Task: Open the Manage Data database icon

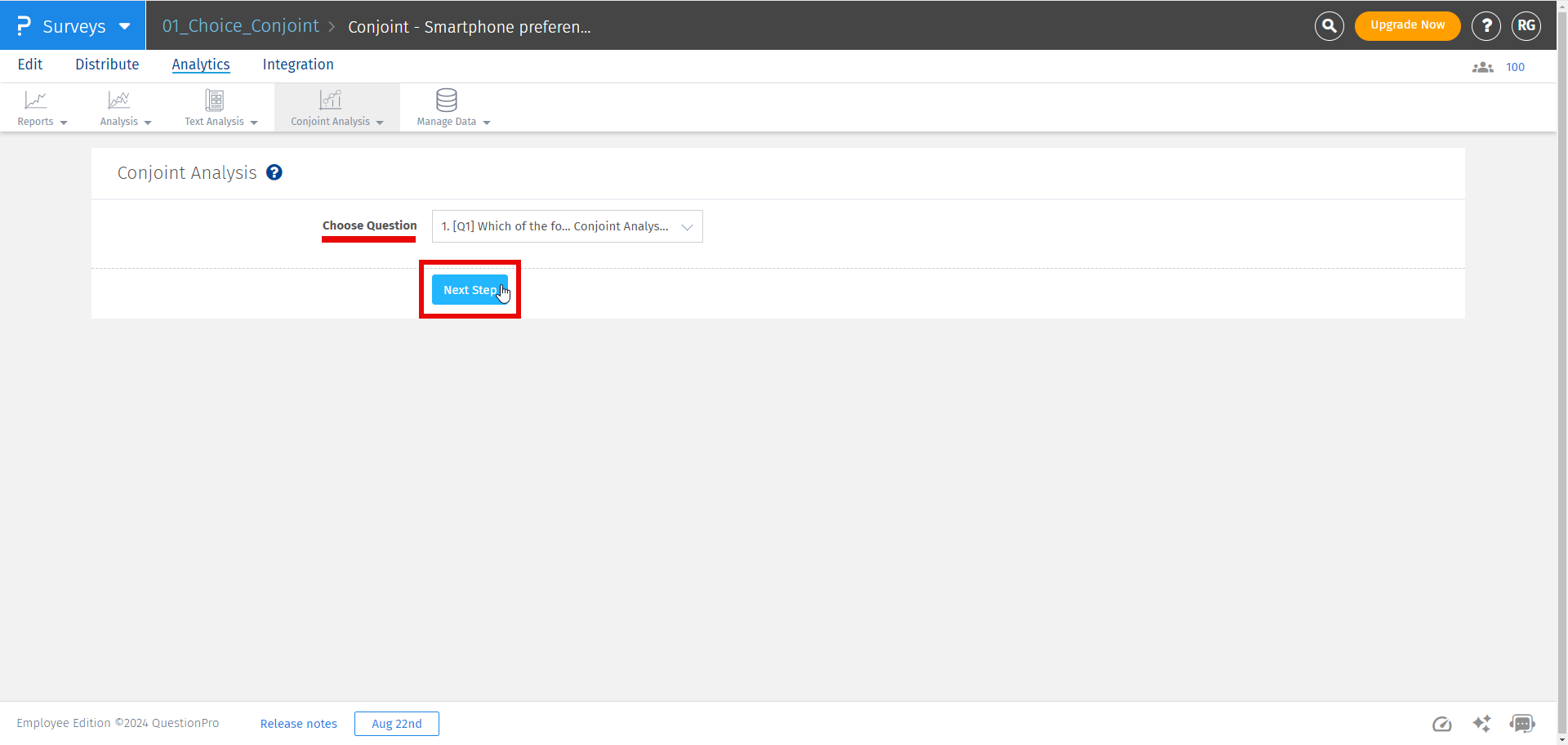Action: (x=447, y=100)
